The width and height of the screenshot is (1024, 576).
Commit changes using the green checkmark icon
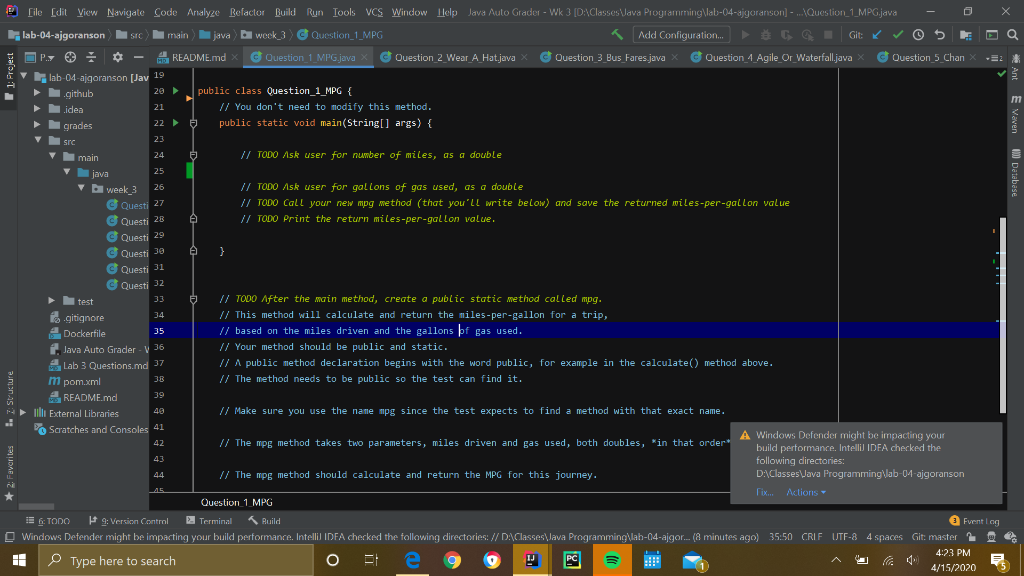[x=897, y=34]
